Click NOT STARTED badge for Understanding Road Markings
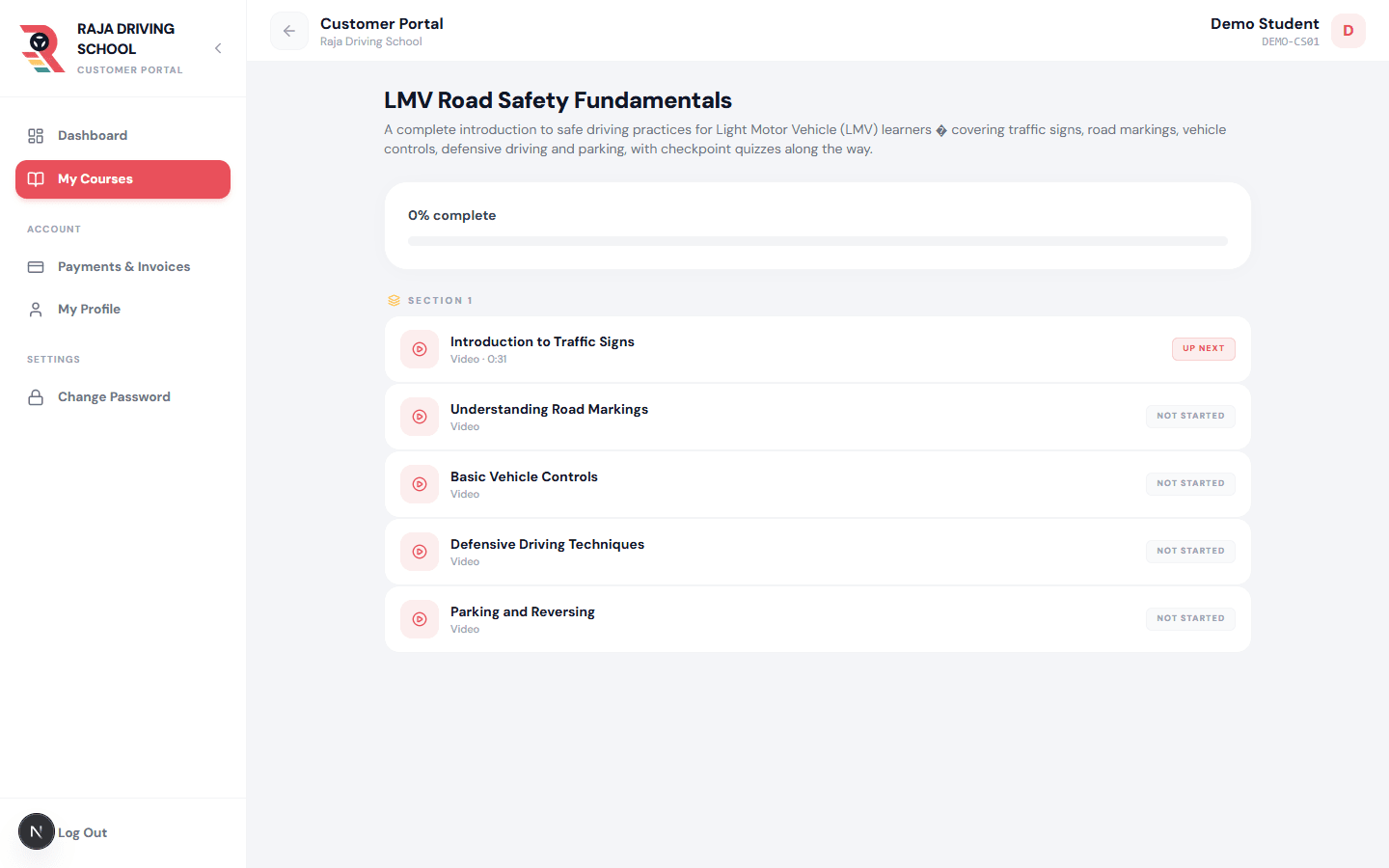 click(1190, 417)
